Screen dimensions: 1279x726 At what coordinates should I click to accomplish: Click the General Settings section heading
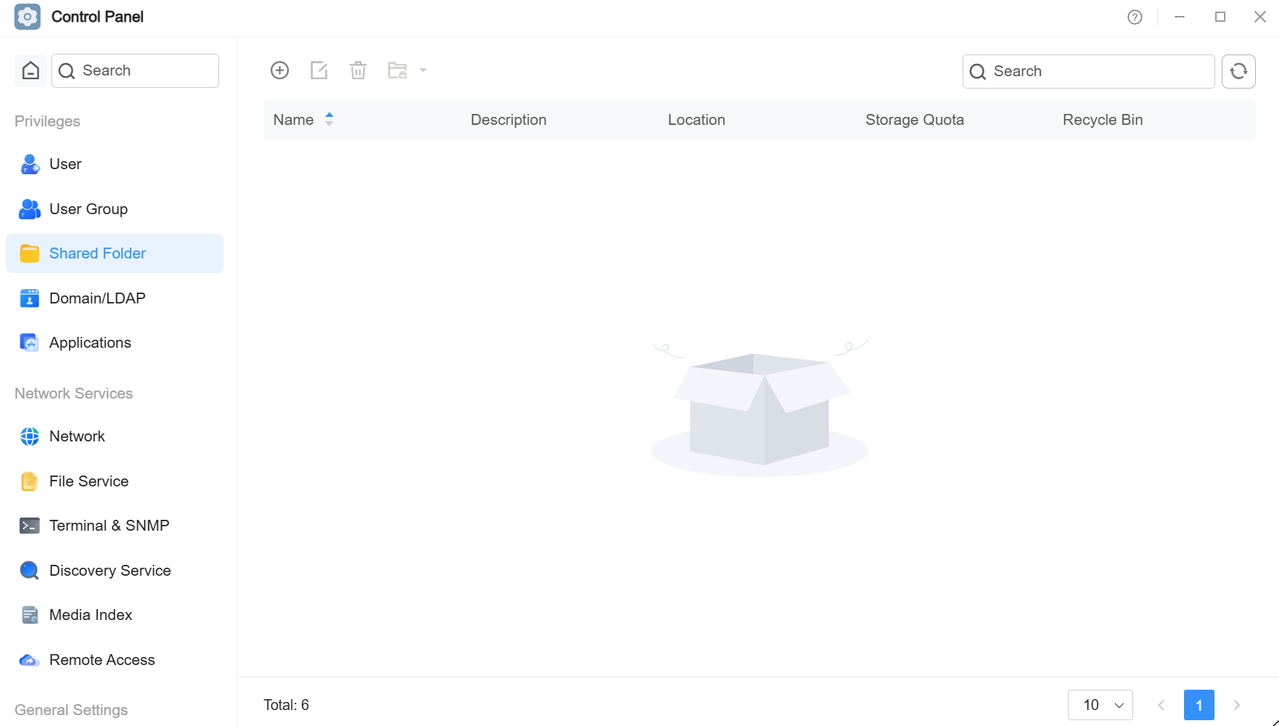(71, 710)
